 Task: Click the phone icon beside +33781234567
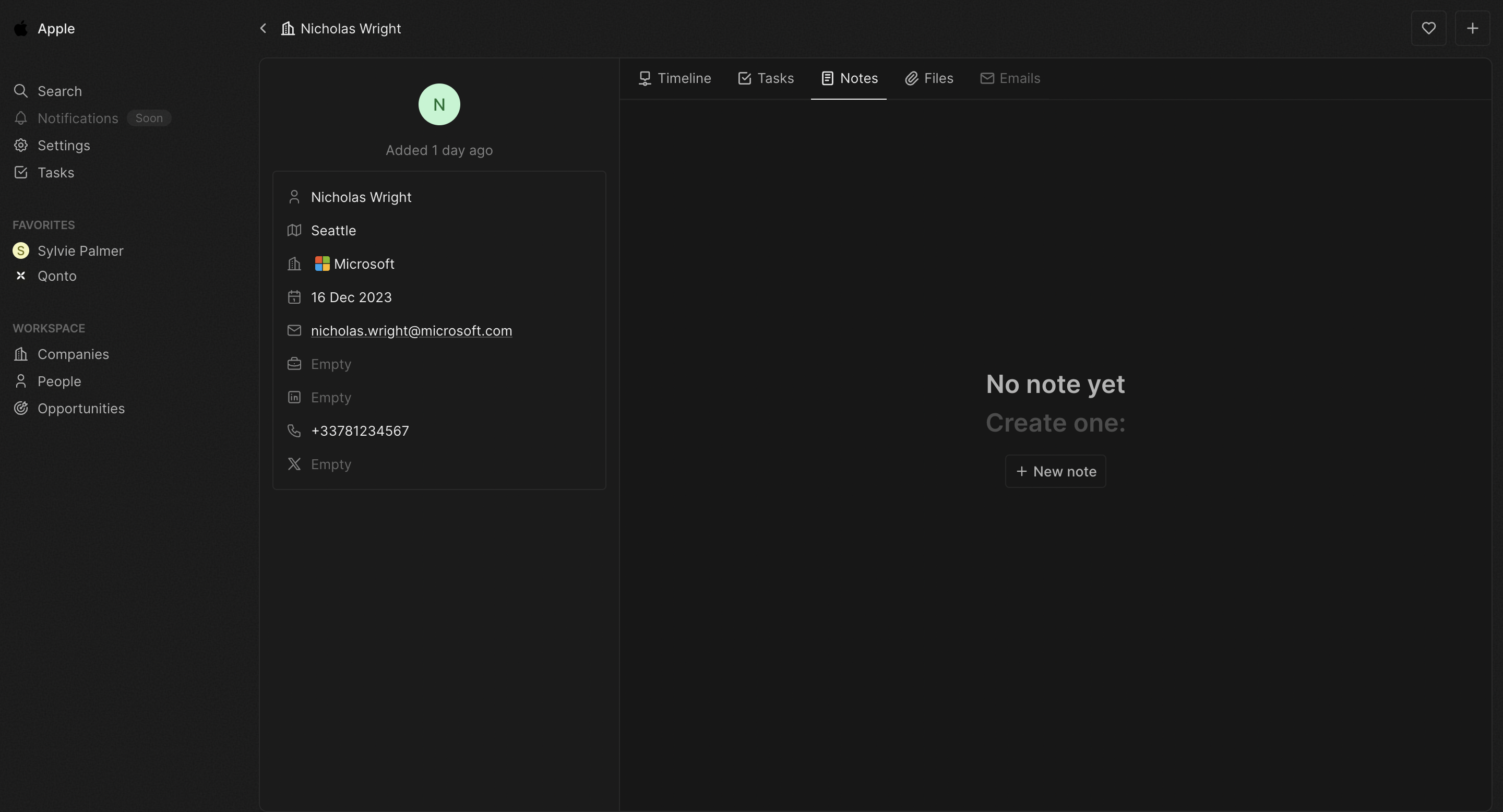pos(294,431)
